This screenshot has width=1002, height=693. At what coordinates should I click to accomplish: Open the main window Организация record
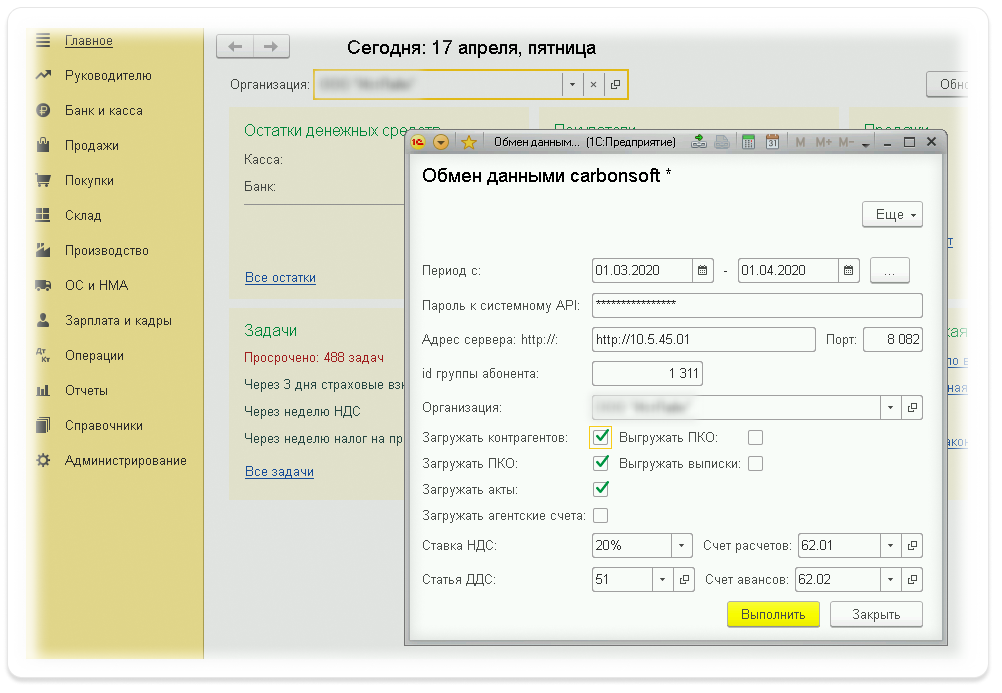click(615, 84)
